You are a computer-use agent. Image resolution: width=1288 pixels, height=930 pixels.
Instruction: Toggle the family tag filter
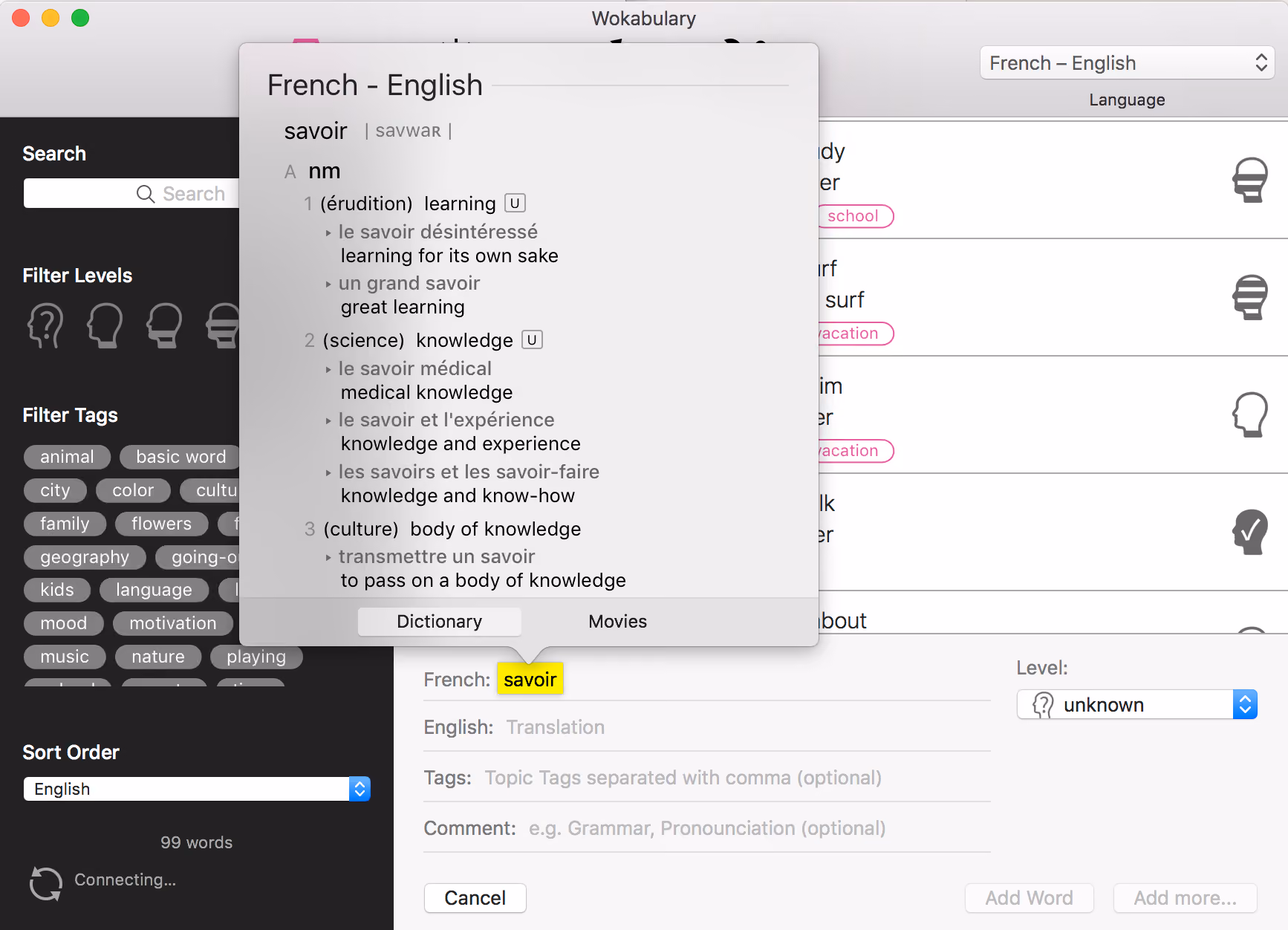click(65, 524)
